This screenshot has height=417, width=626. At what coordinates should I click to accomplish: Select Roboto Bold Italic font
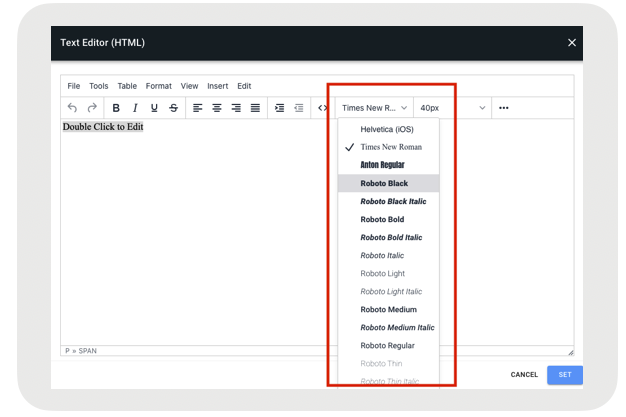point(388,237)
